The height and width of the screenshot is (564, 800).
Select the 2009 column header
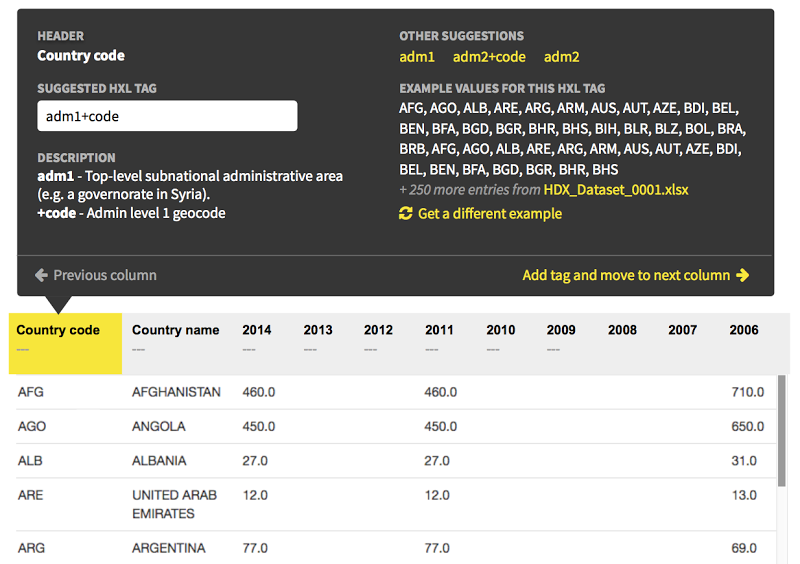click(561, 330)
